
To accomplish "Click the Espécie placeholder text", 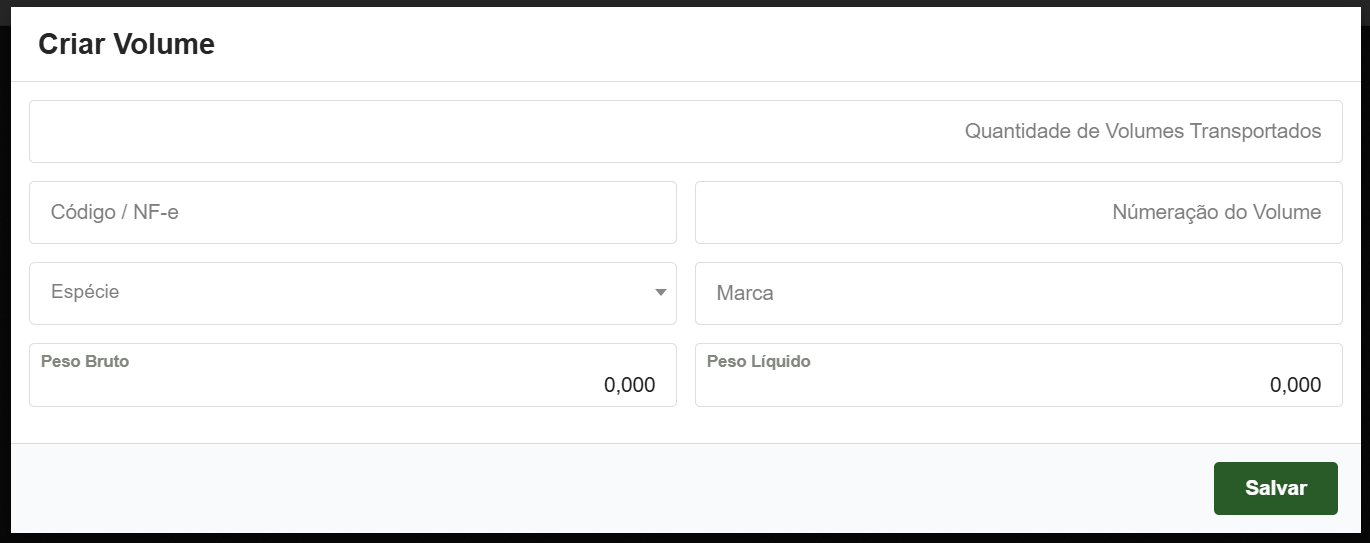I will tap(85, 292).
